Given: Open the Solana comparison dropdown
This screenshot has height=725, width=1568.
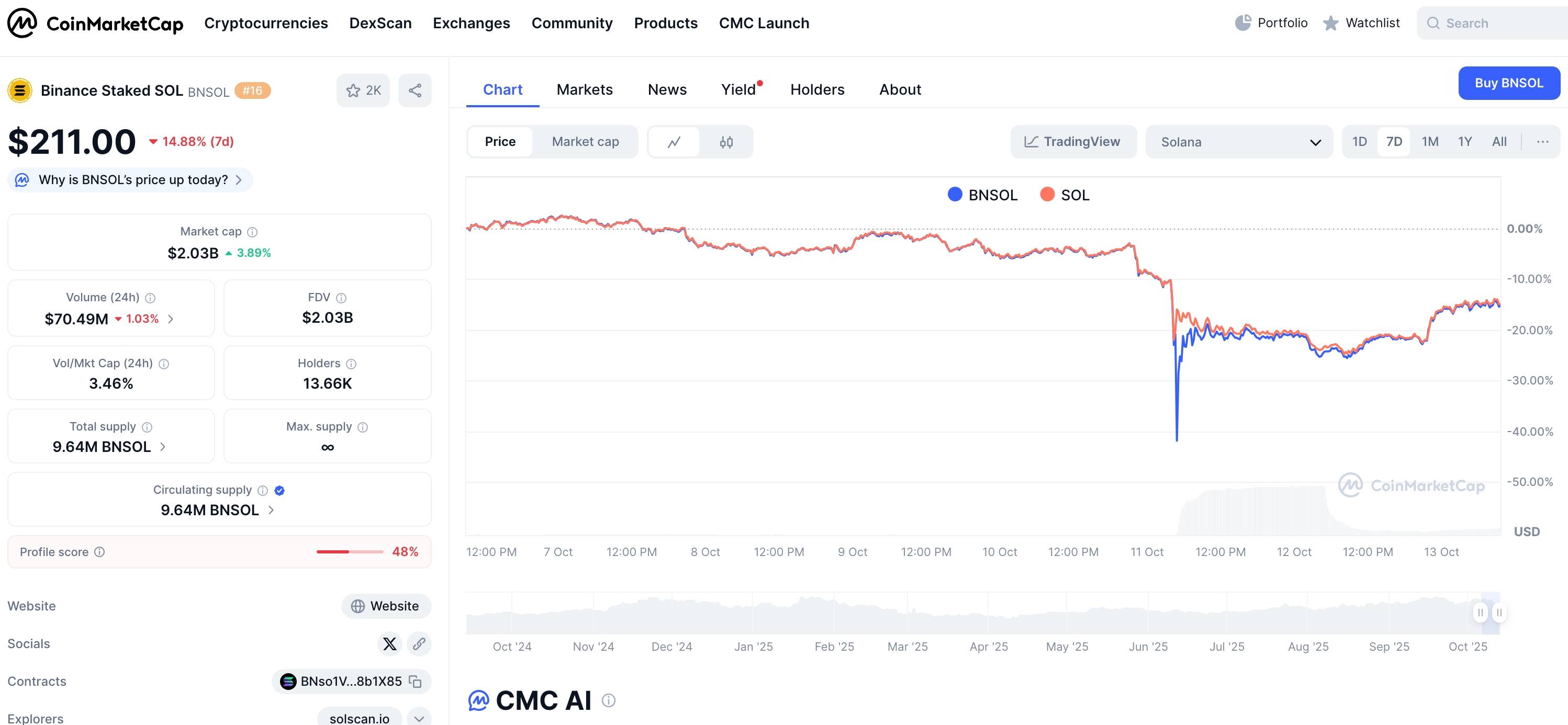Looking at the screenshot, I should coord(1238,142).
